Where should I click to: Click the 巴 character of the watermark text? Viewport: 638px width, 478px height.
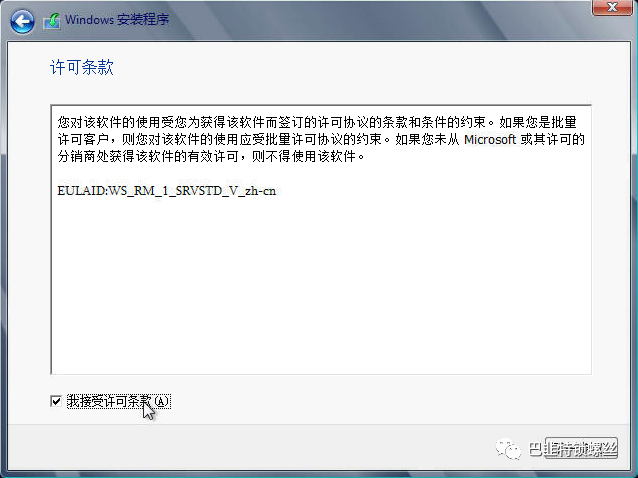pyautogui.click(x=535, y=449)
